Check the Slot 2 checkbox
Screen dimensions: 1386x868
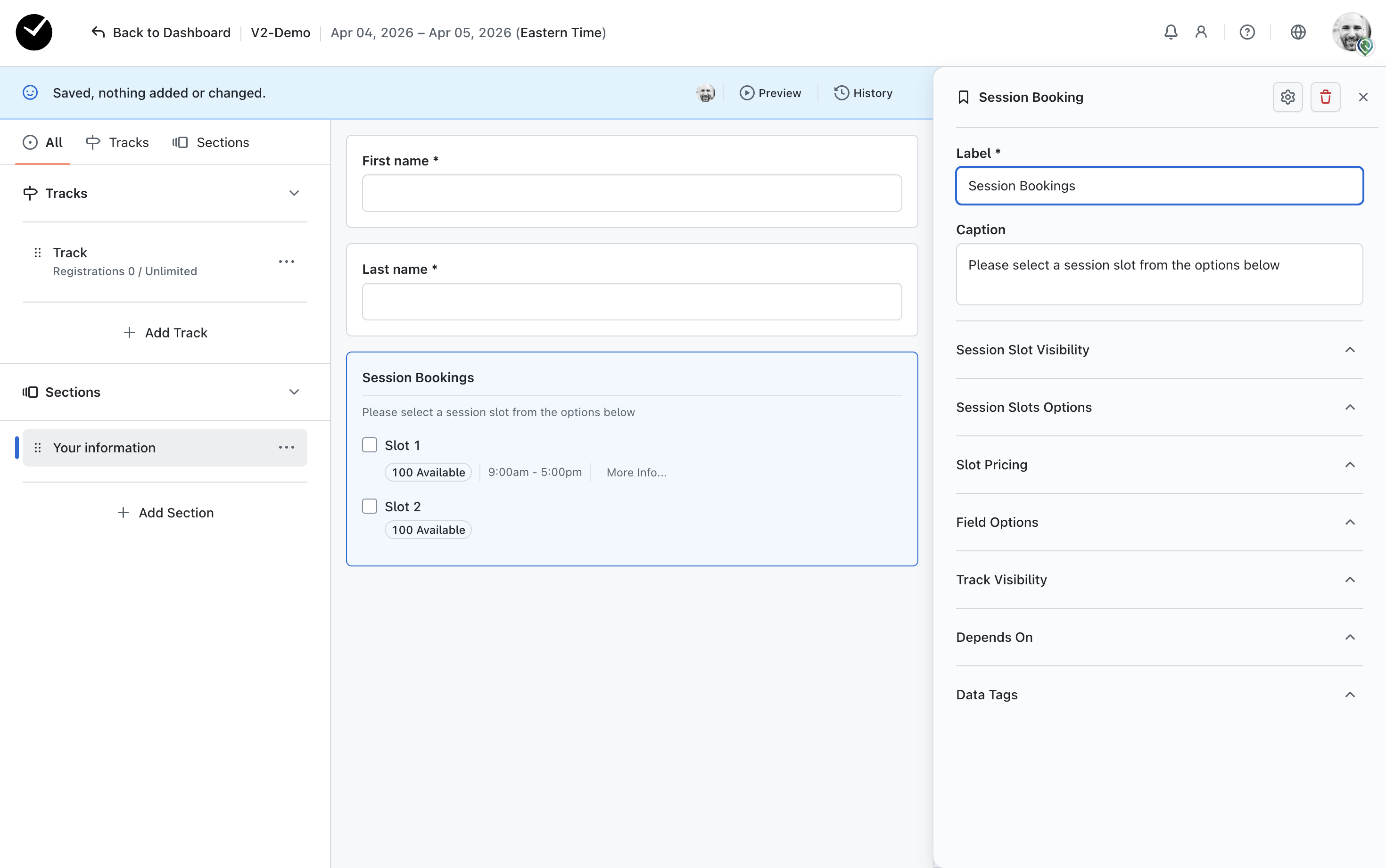pos(369,506)
